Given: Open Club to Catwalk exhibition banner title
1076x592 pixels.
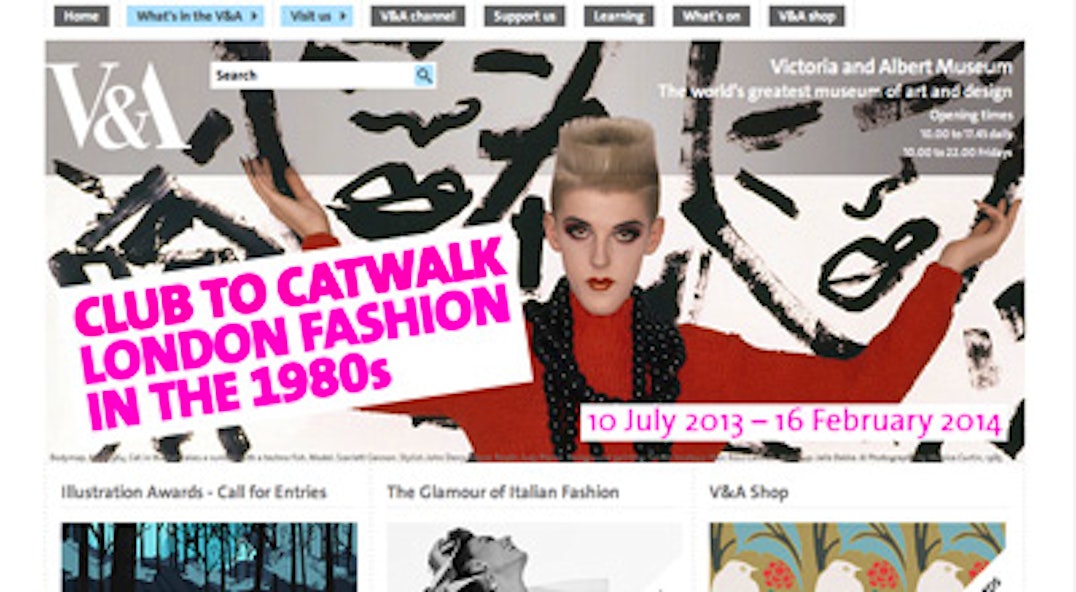Looking at the screenshot, I should point(294,334).
